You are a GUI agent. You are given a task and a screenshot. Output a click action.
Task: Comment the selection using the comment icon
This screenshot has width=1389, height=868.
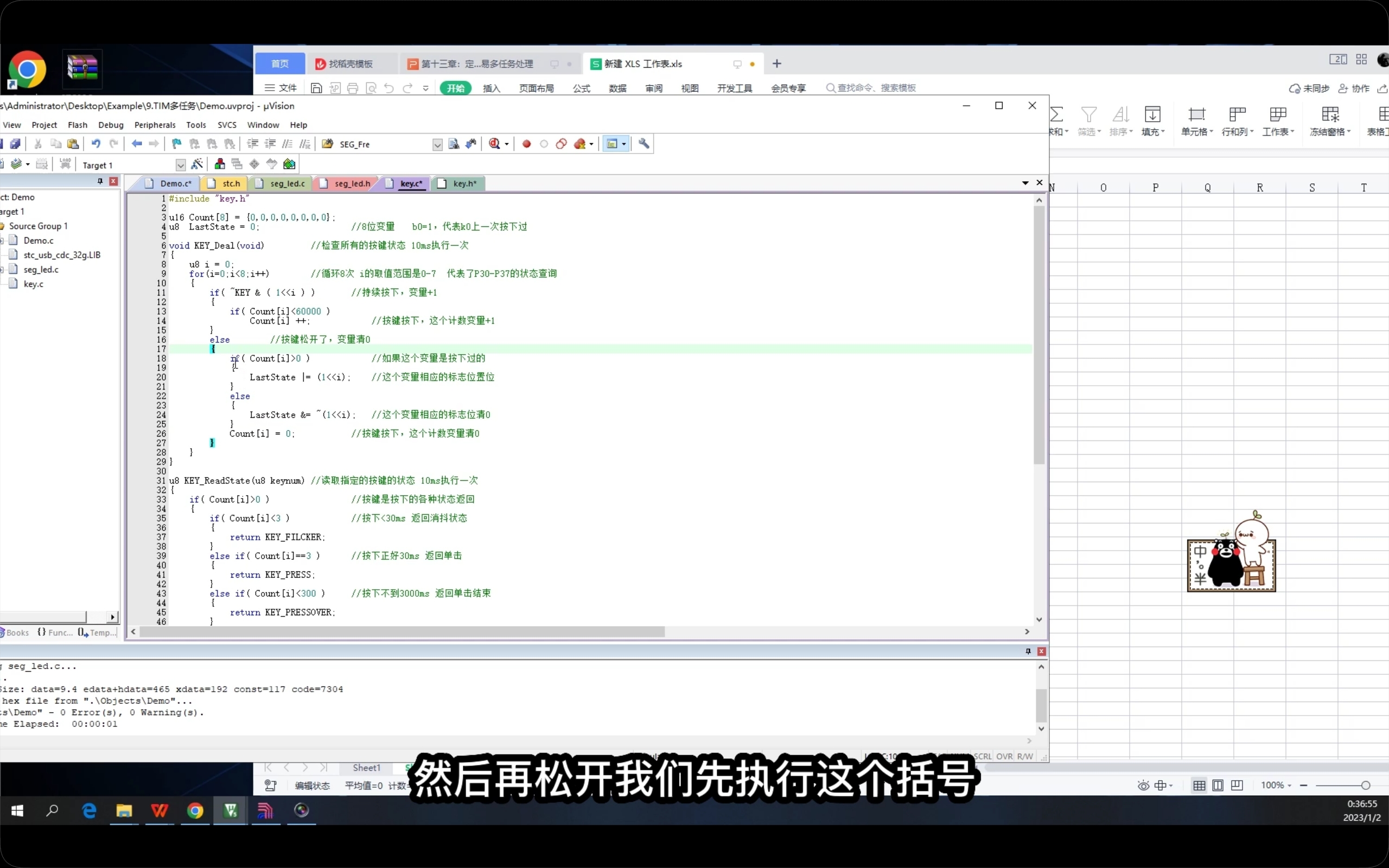[288, 144]
